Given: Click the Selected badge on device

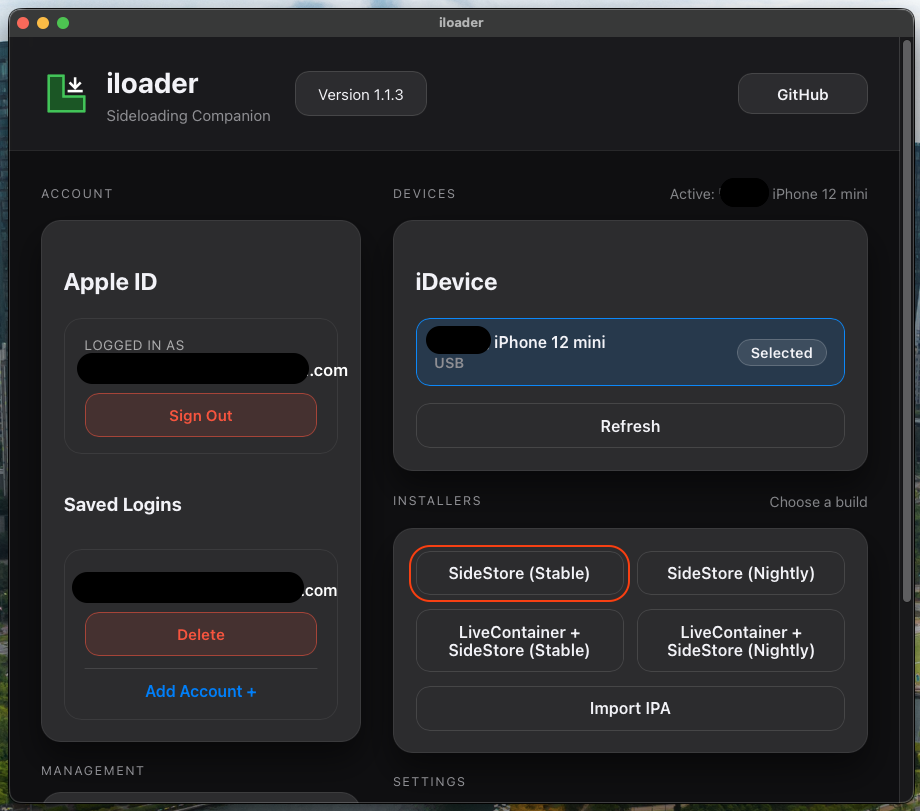Looking at the screenshot, I should [x=782, y=353].
